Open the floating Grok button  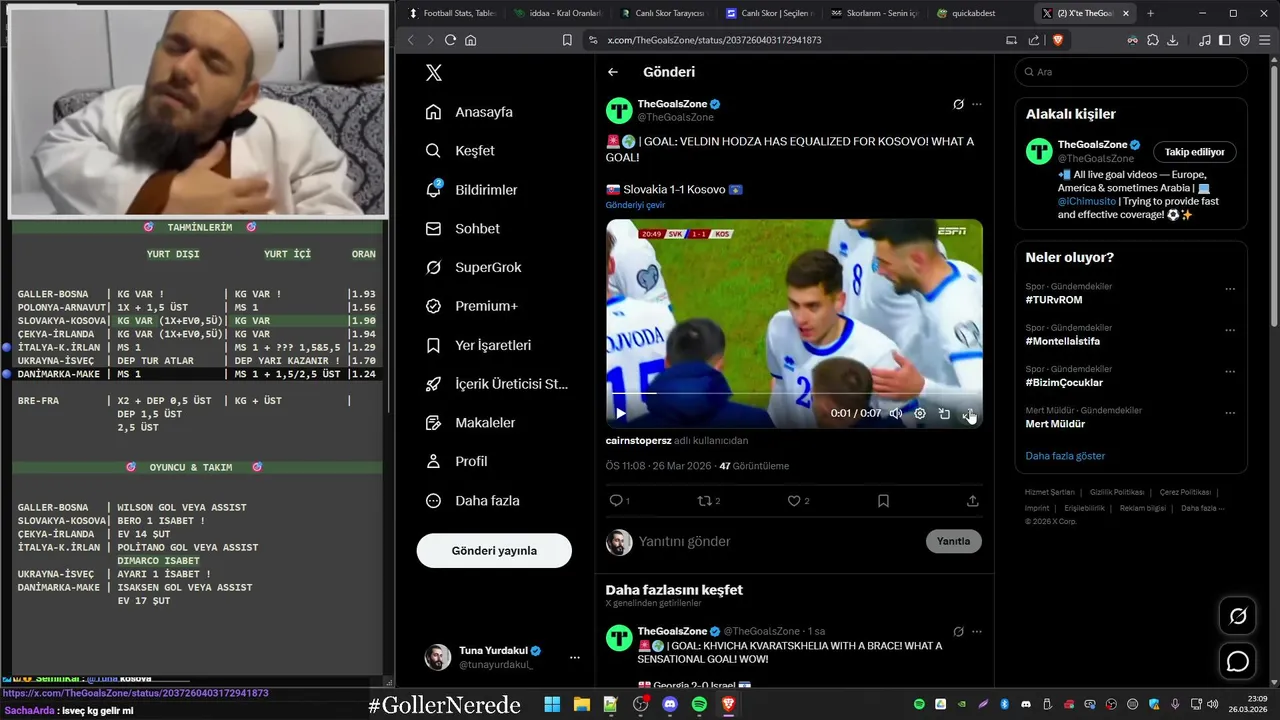(1238, 616)
